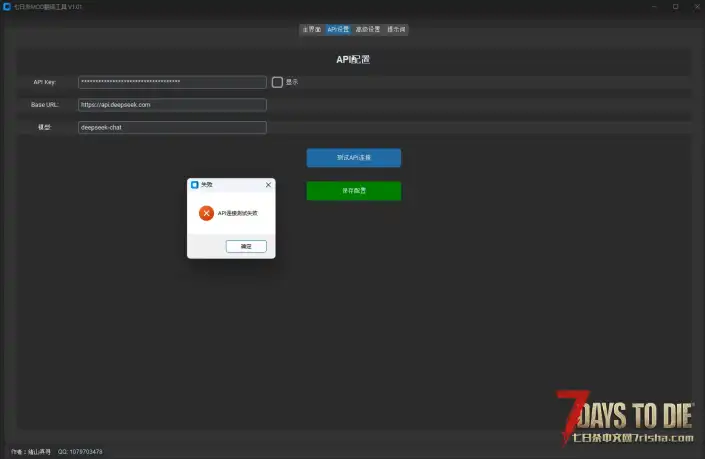Focus the Base URL field with api.deepseek.com
The image size is (705, 459).
point(172,105)
